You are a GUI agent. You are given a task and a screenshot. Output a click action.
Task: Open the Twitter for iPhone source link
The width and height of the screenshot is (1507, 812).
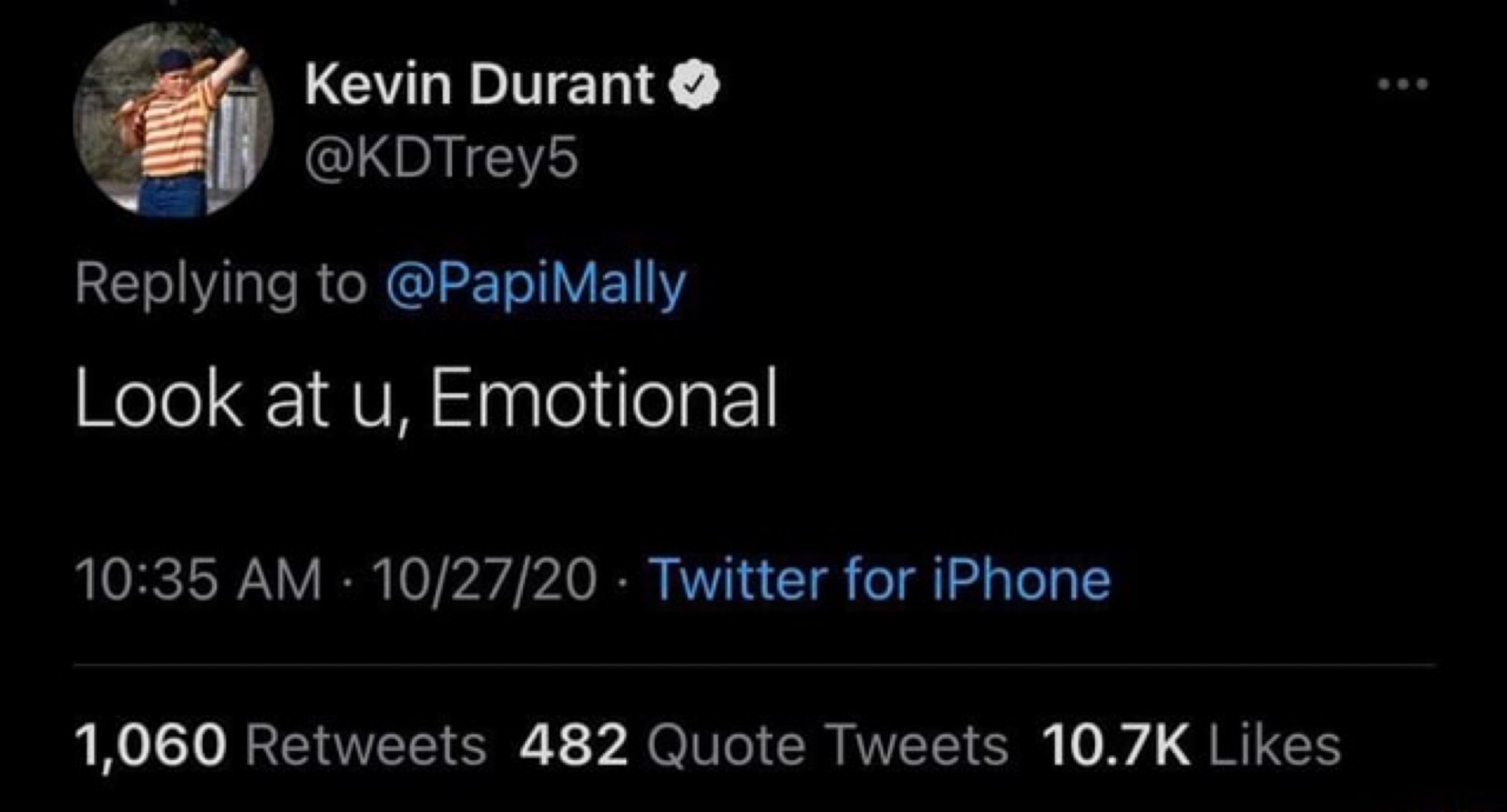pyautogui.click(x=880, y=580)
